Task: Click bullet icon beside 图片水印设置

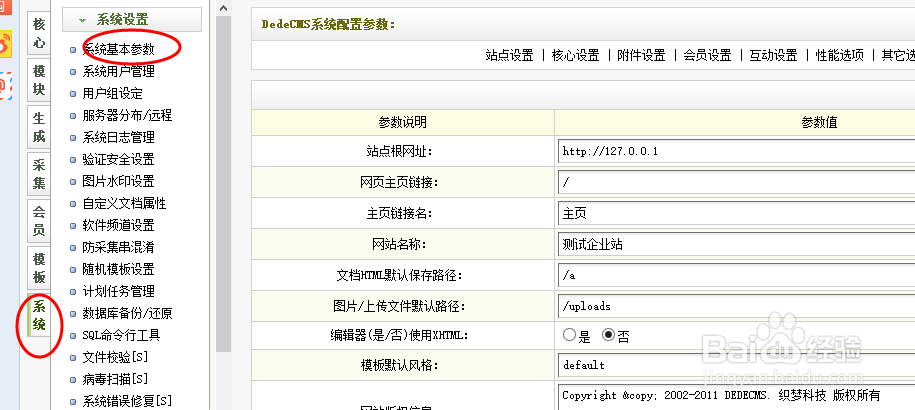Action: pos(73,182)
